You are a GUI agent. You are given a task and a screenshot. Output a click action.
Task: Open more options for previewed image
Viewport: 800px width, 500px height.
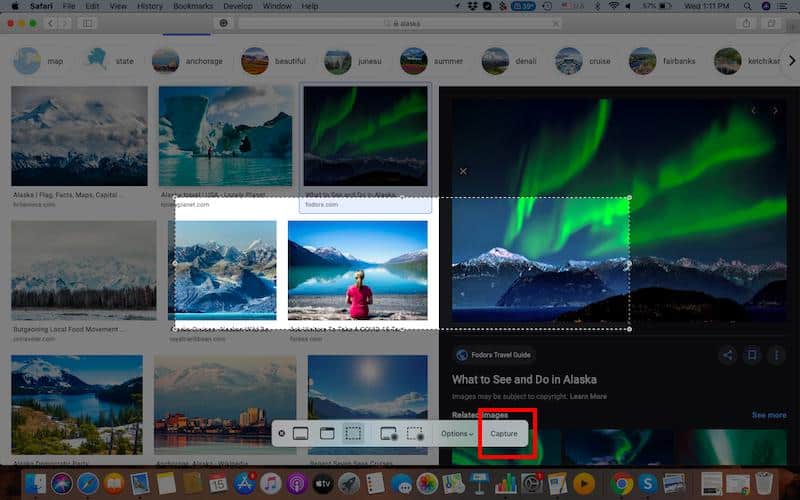tap(777, 355)
